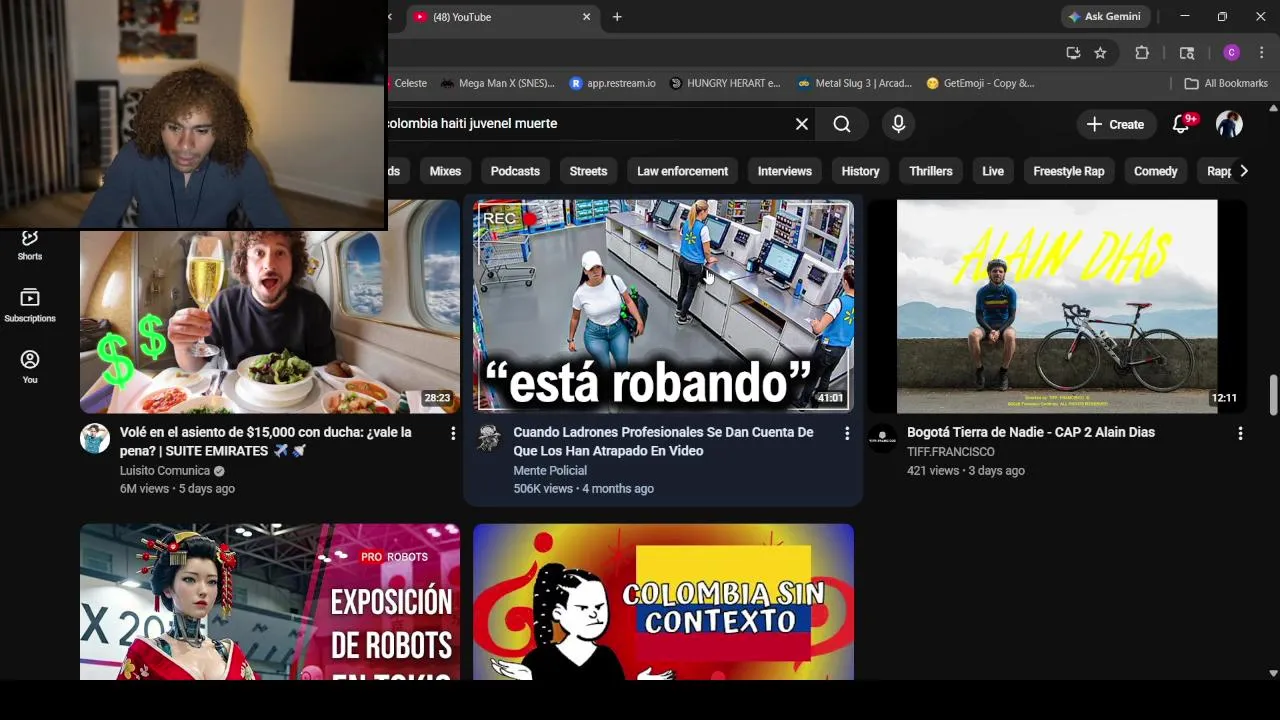This screenshot has height=720, width=1280.
Task: Open the Exposición de Robots thumbnail
Action: click(270, 602)
